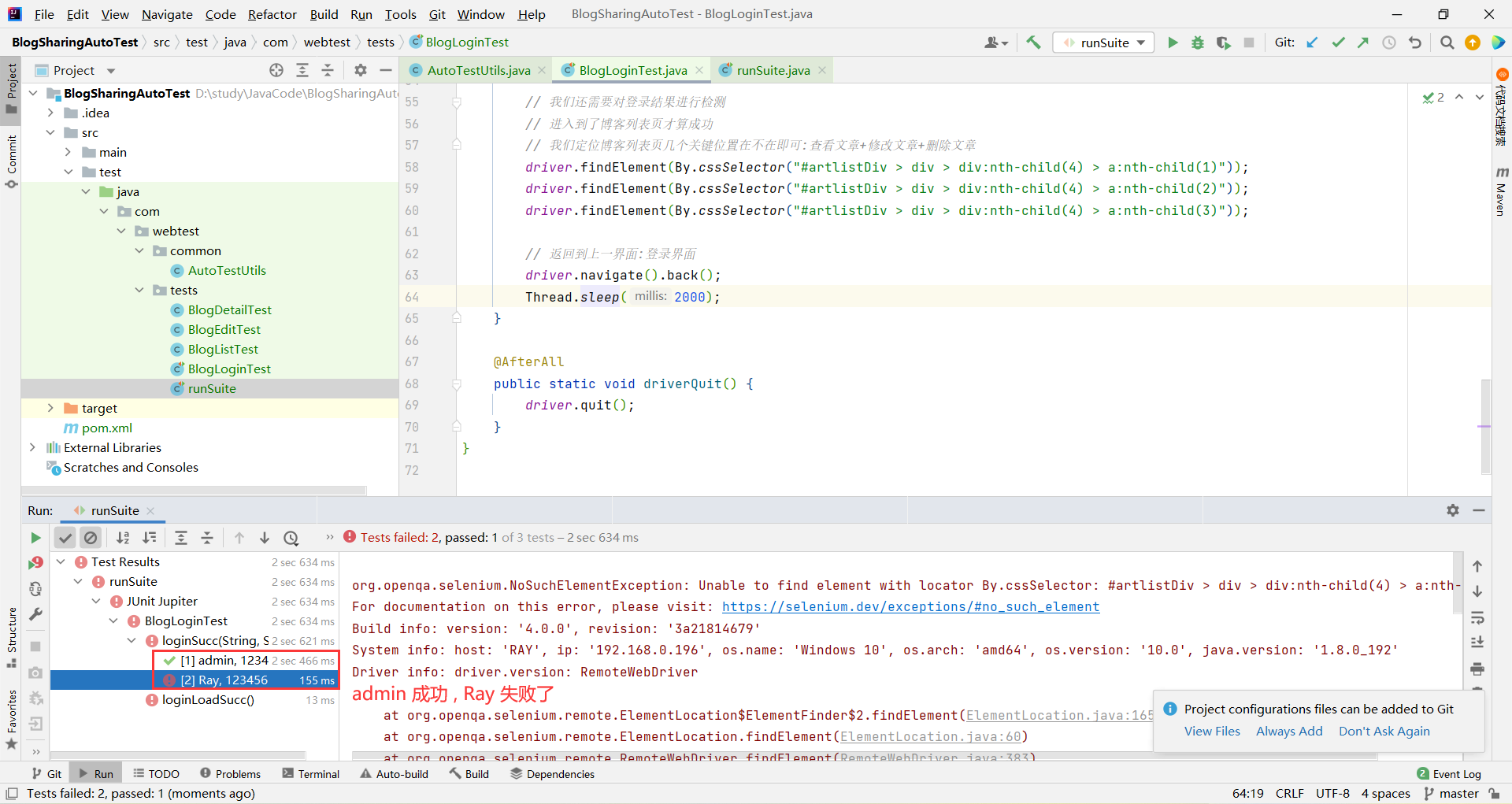This screenshot has height=804, width=1512.
Task: Click CRLF line separator in status bar
Action: coord(1290,793)
